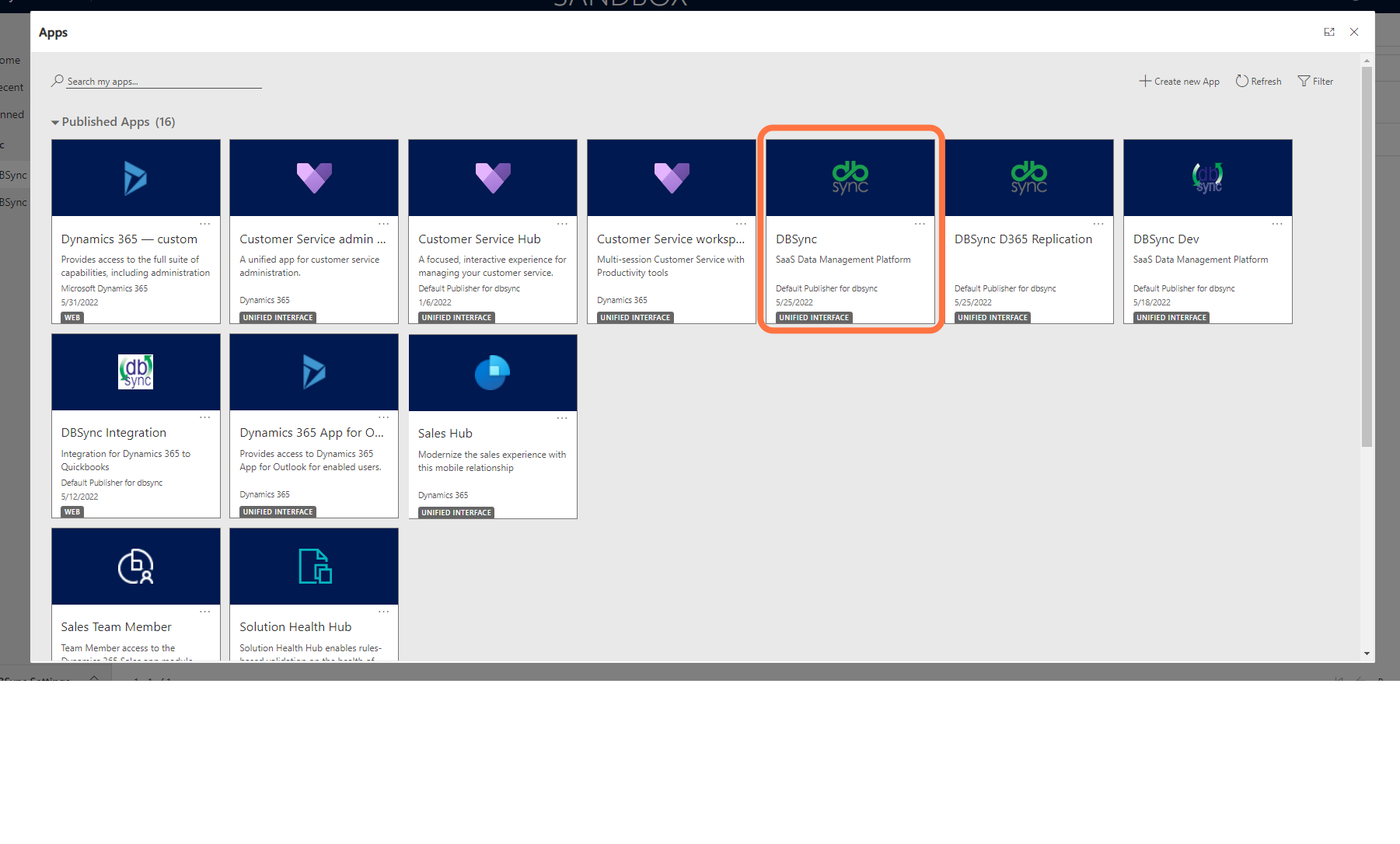Close the Apps dialog

coord(1354,32)
